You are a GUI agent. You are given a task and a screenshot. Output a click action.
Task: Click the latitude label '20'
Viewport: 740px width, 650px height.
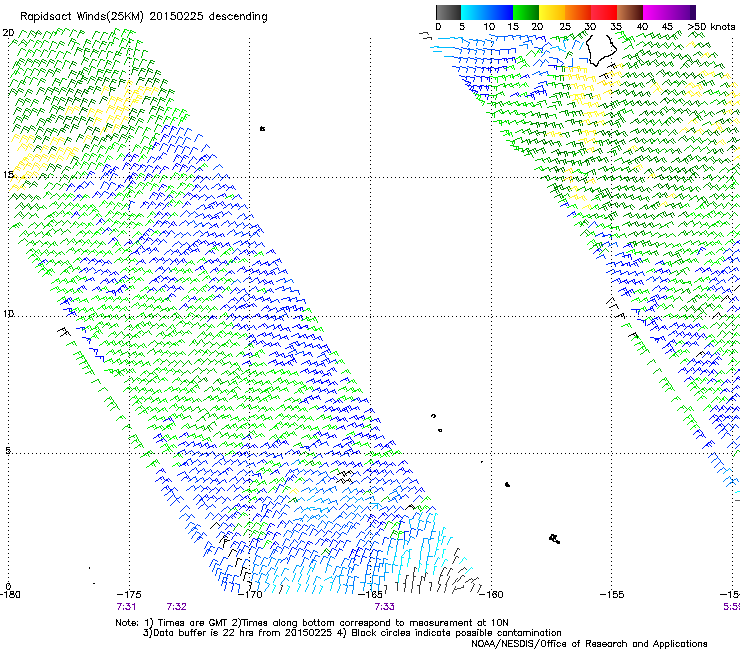pos(8,33)
